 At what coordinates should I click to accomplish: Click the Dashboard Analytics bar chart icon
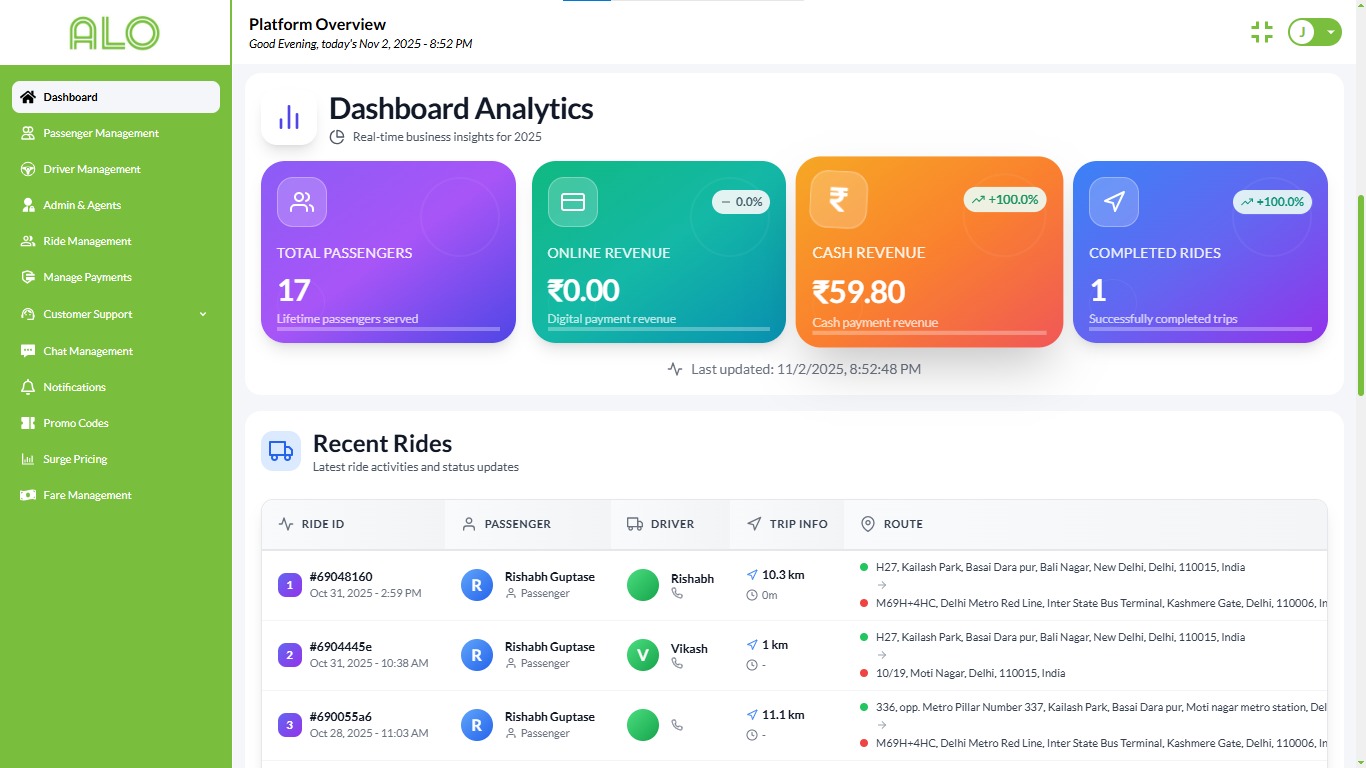click(x=289, y=118)
